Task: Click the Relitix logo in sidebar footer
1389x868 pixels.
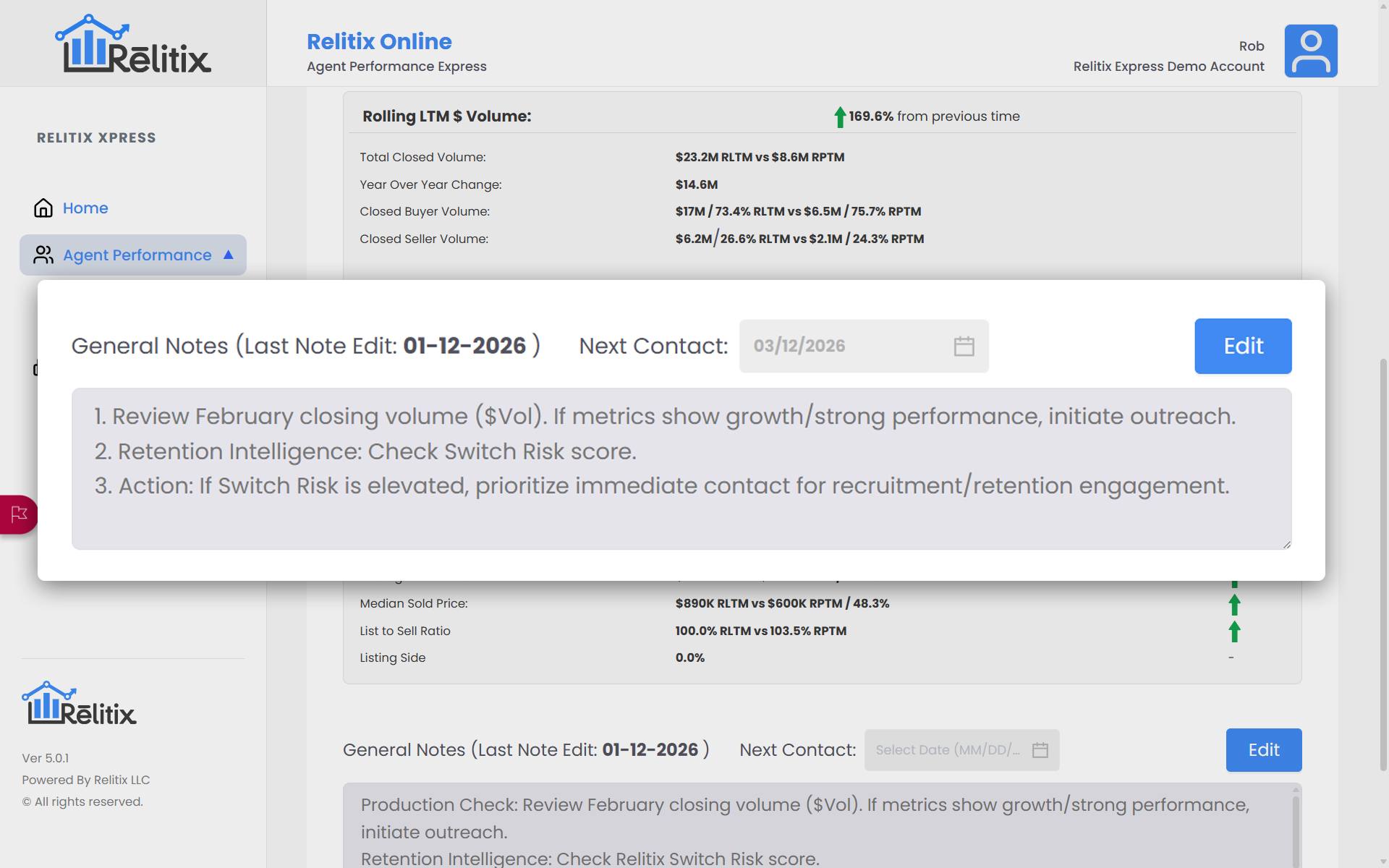Action: pyautogui.click(x=80, y=703)
